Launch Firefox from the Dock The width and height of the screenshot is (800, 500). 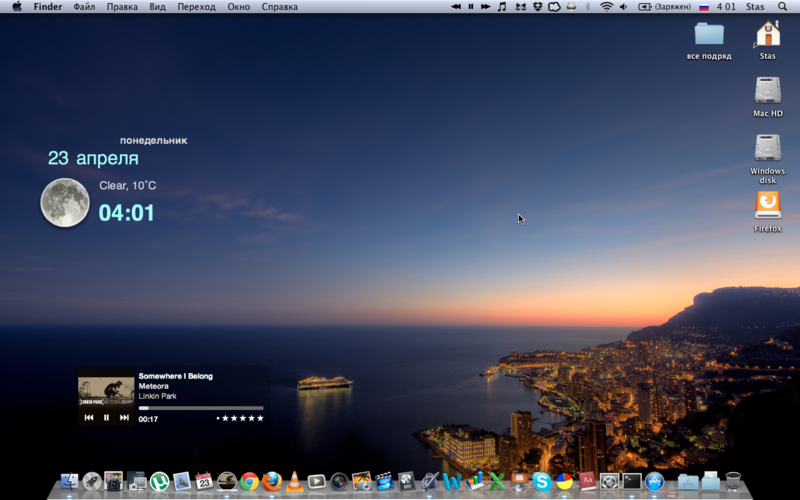(272, 481)
